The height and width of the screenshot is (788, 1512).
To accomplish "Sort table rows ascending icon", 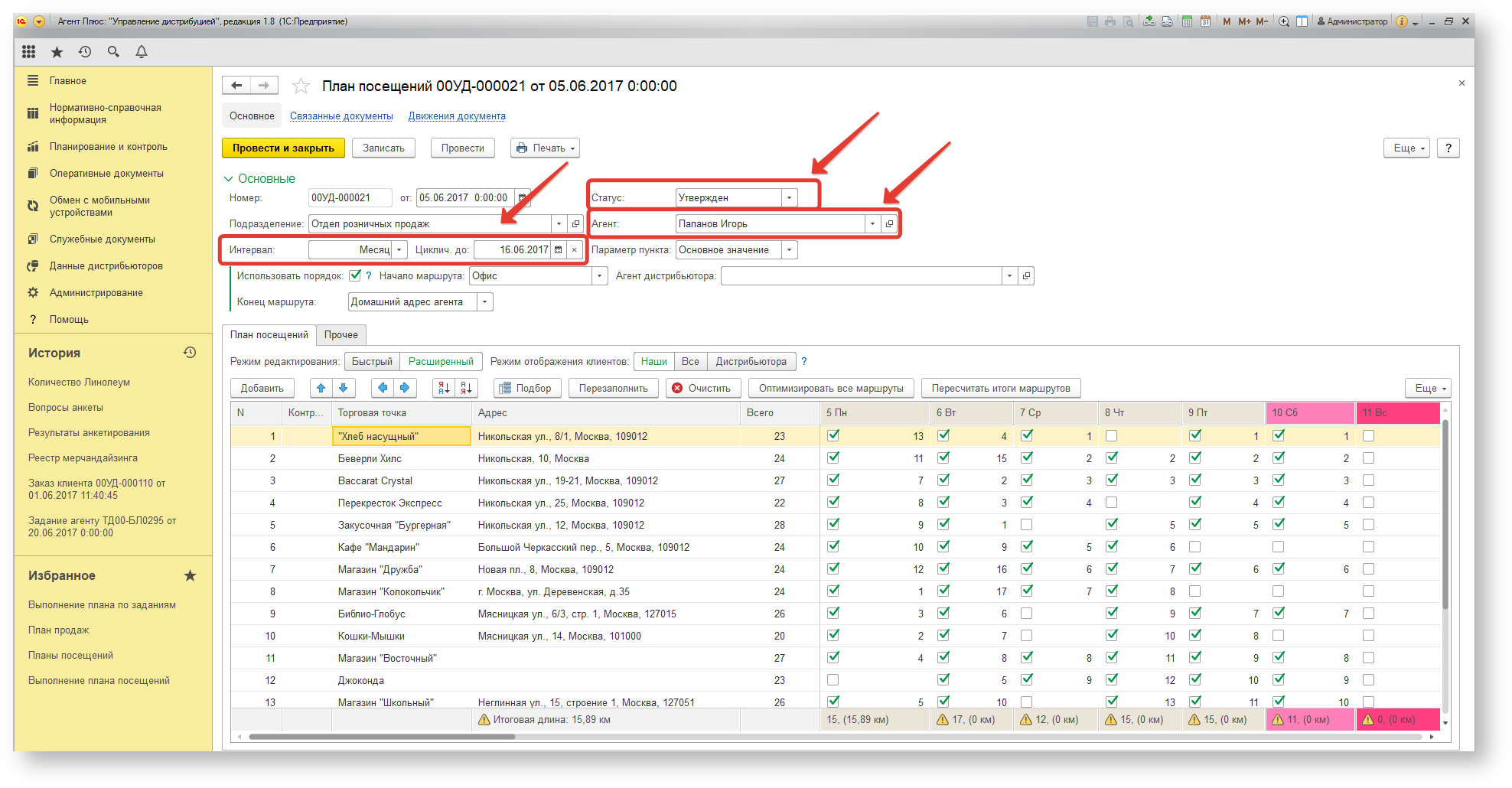I will [444, 388].
